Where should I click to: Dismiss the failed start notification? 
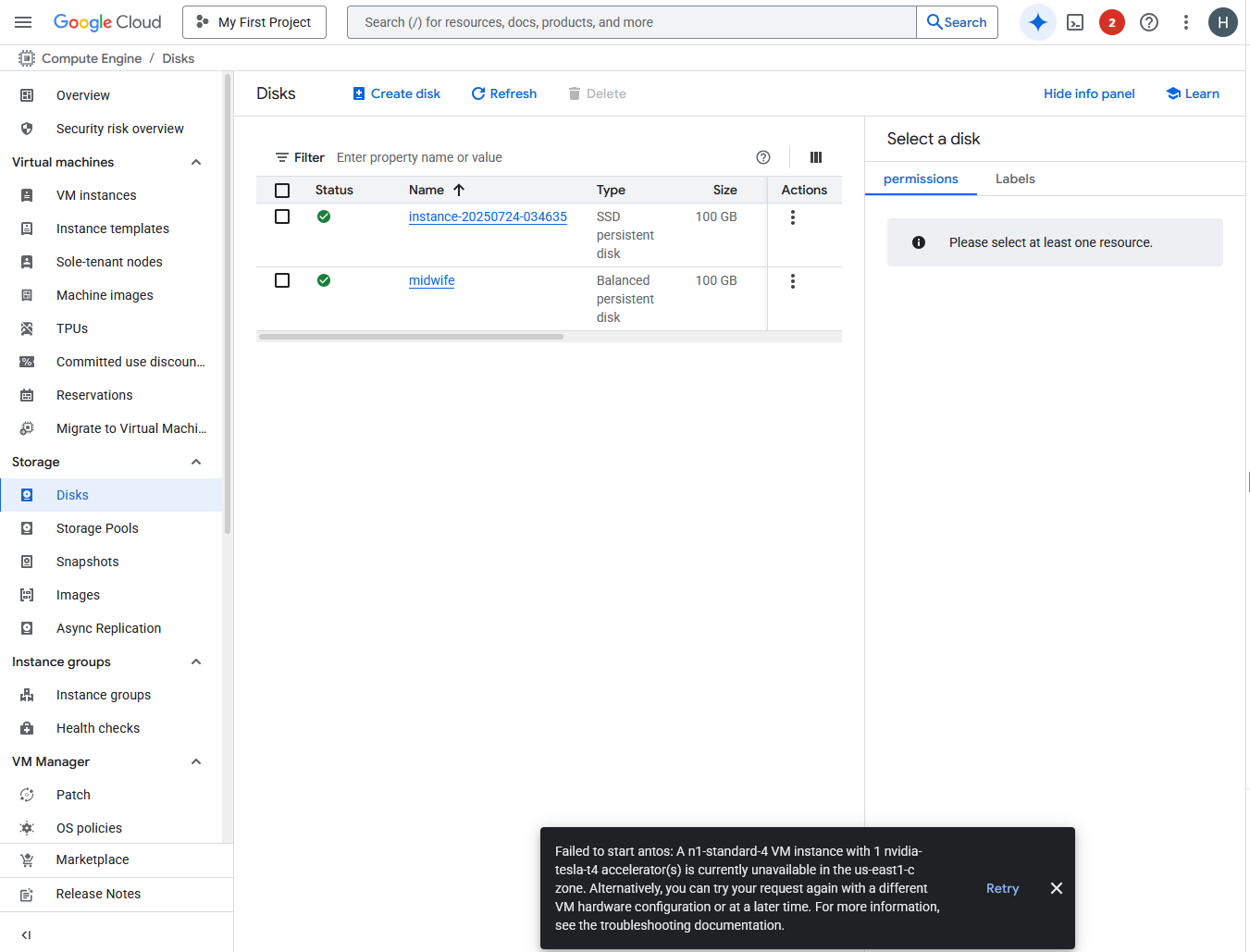click(x=1057, y=888)
